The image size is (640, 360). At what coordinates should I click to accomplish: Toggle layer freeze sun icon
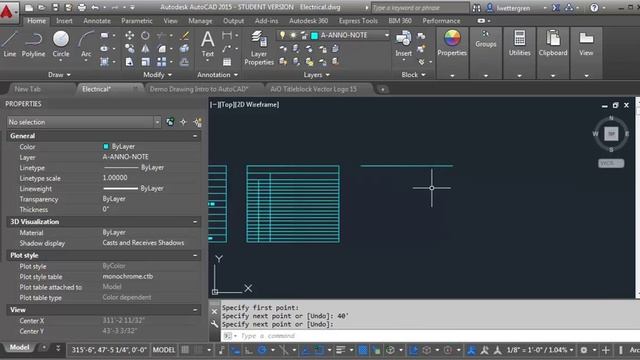click(x=293, y=35)
